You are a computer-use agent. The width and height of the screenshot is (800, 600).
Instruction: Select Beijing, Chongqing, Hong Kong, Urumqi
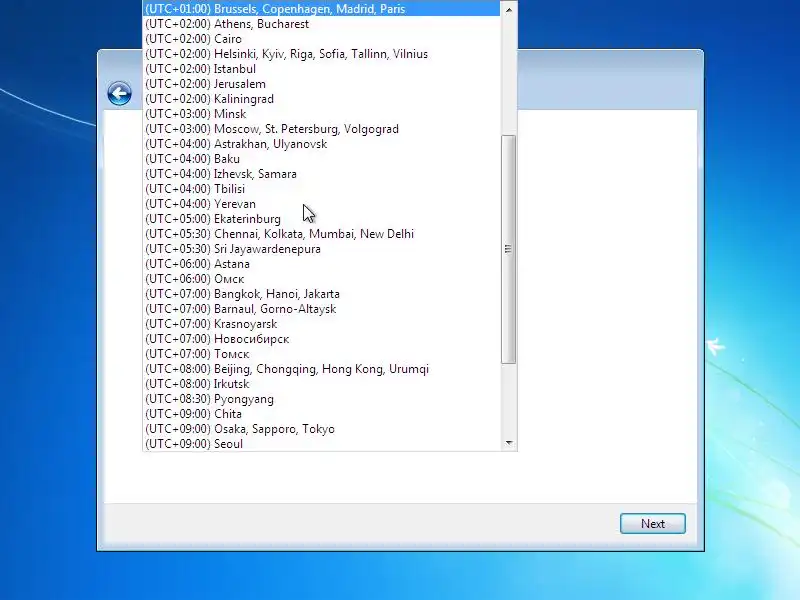tap(321, 369)
